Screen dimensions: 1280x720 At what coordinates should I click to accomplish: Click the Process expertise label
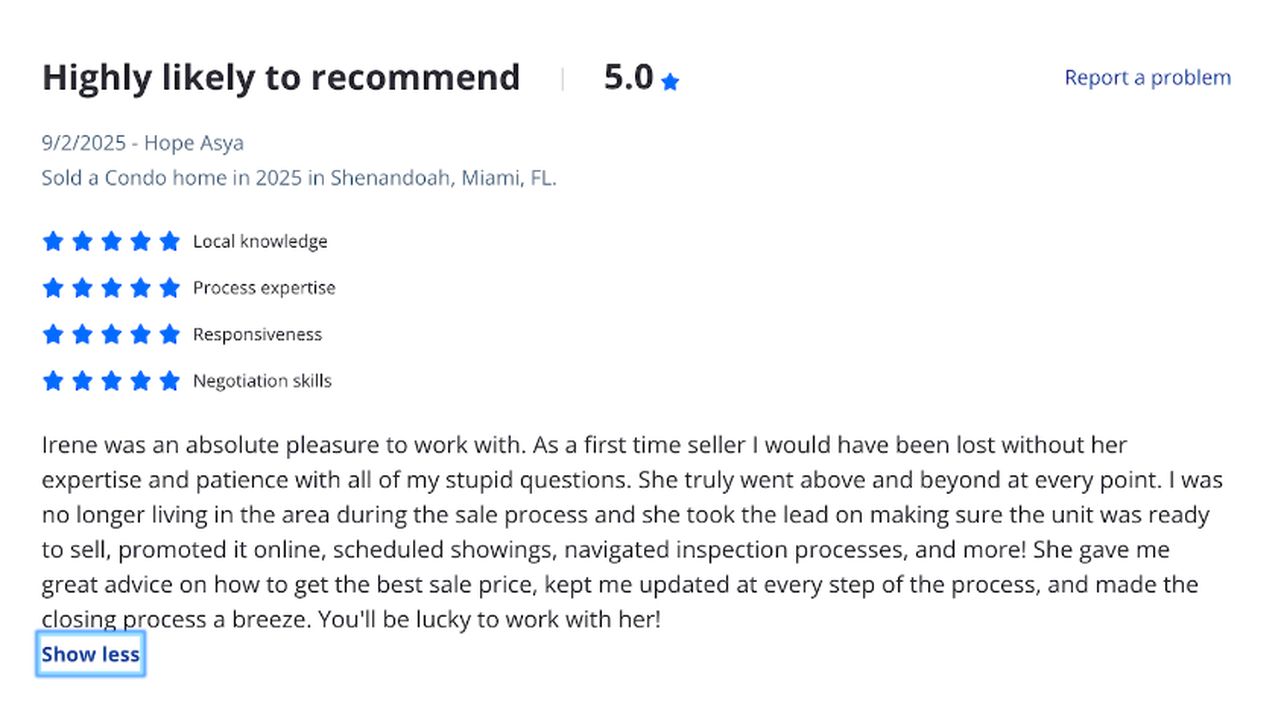tap(264, 288)
